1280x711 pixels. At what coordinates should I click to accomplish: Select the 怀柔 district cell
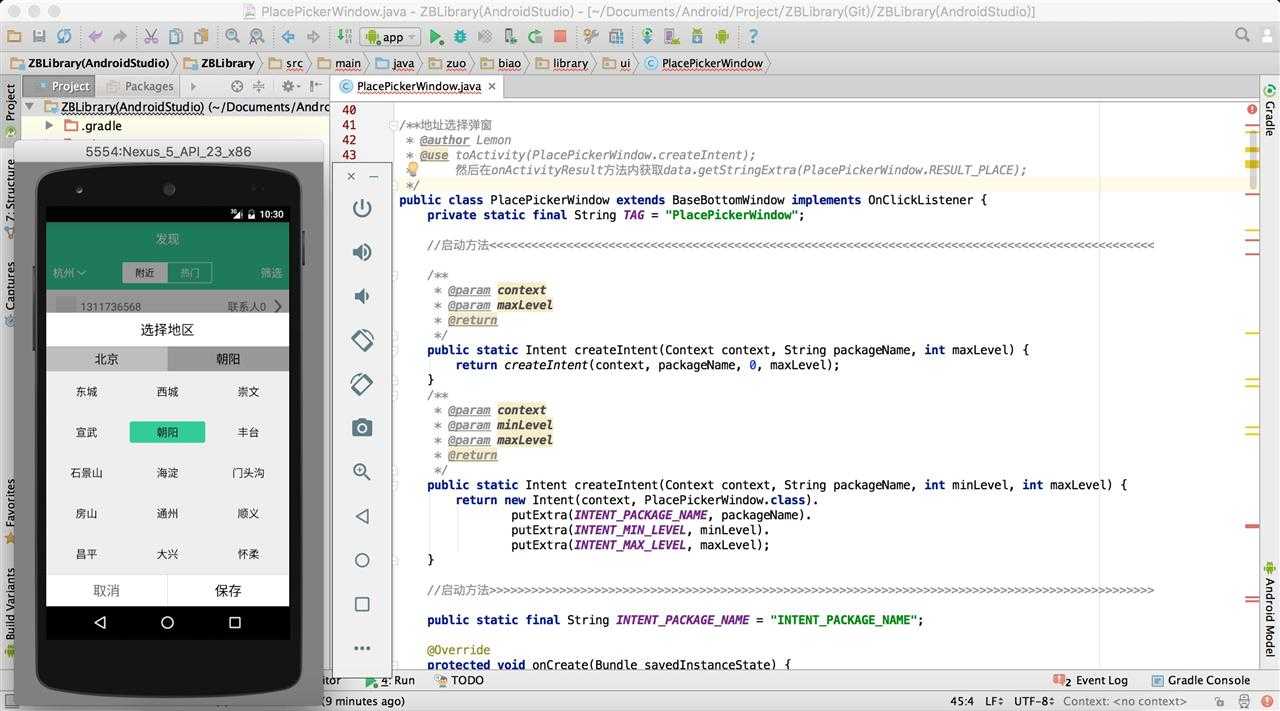pos(248,554)
